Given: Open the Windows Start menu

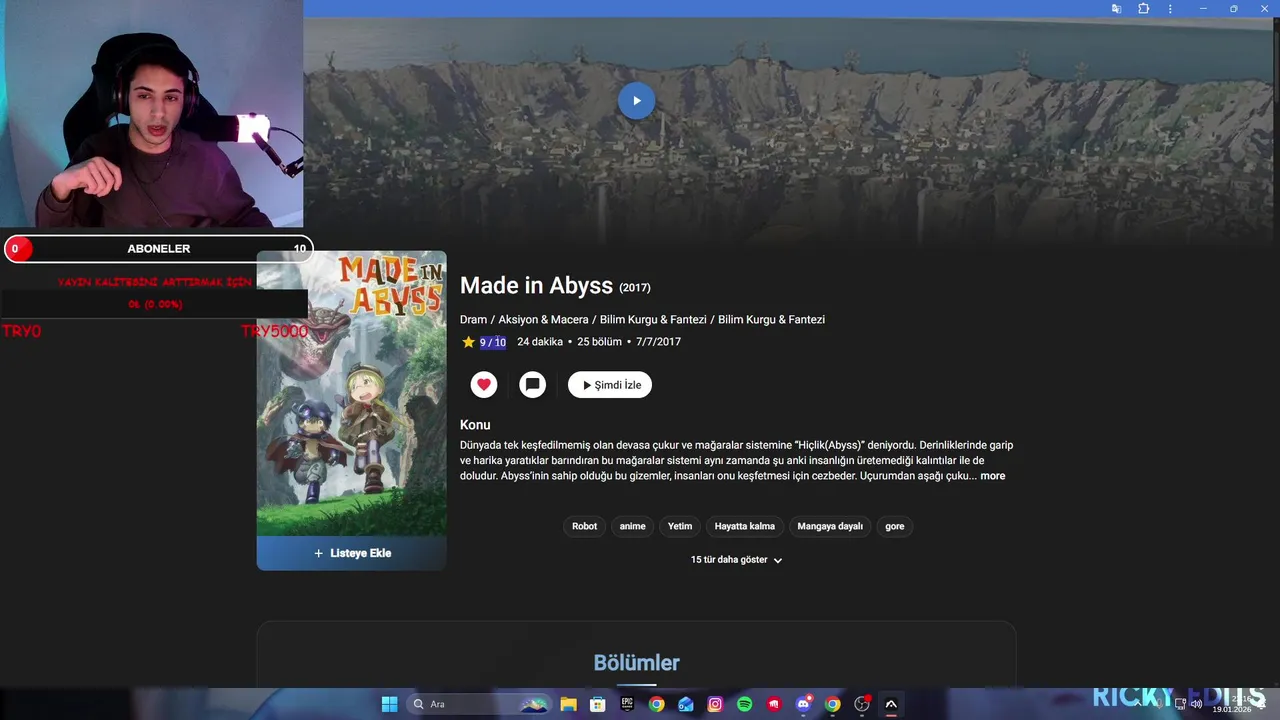Looking at the screenshot, I should [389, 704].
